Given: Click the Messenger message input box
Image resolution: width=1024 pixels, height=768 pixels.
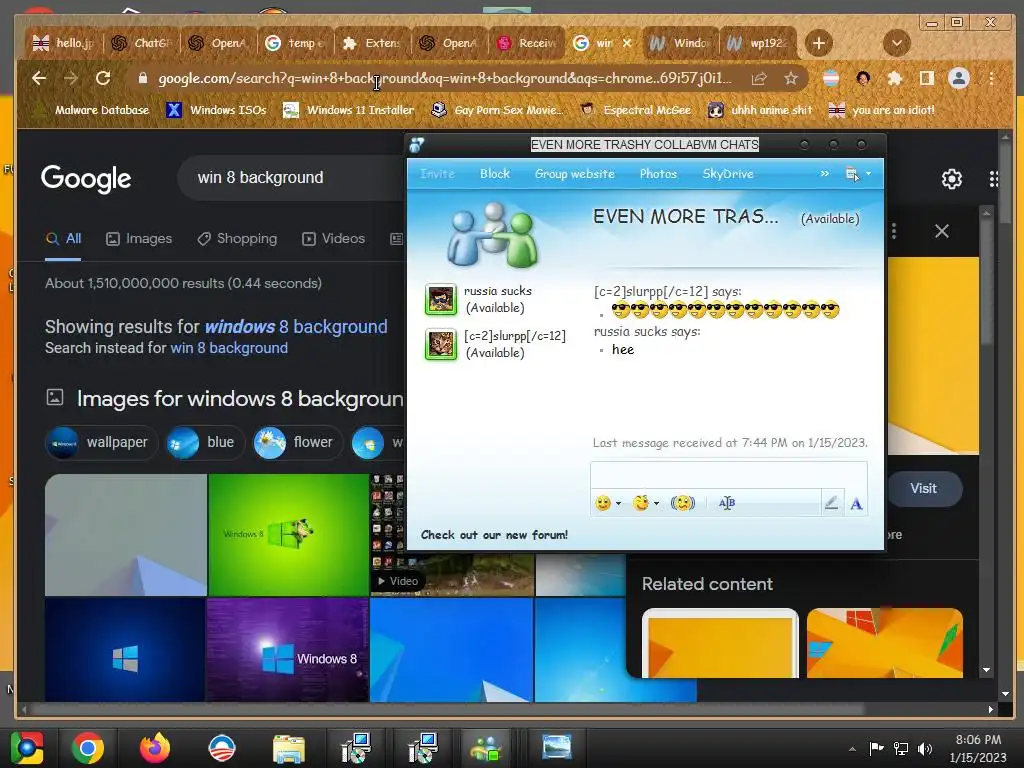Looking at the screenshot, I should [x=729, y=475].
